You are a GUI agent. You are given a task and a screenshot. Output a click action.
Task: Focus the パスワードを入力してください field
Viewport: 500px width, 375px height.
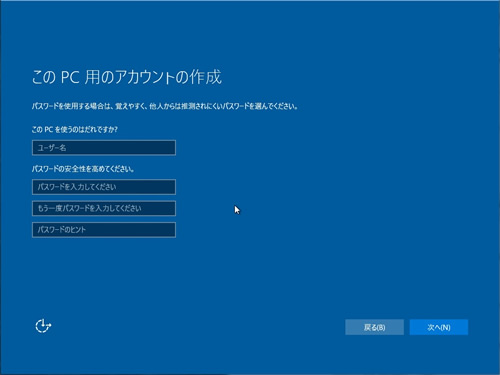pos(104,187)
